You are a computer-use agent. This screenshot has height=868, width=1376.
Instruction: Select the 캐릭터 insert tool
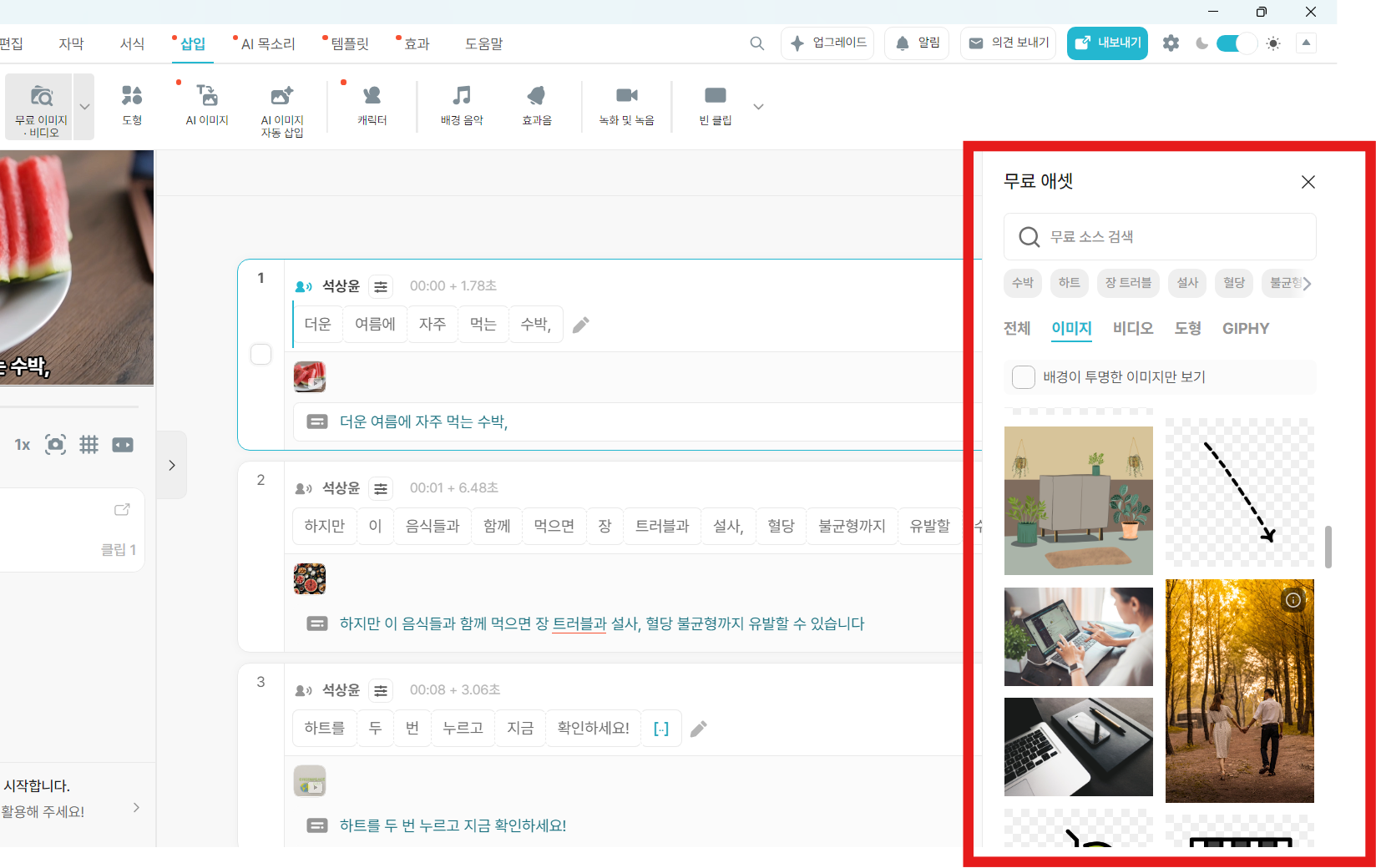tap(371, 105)
